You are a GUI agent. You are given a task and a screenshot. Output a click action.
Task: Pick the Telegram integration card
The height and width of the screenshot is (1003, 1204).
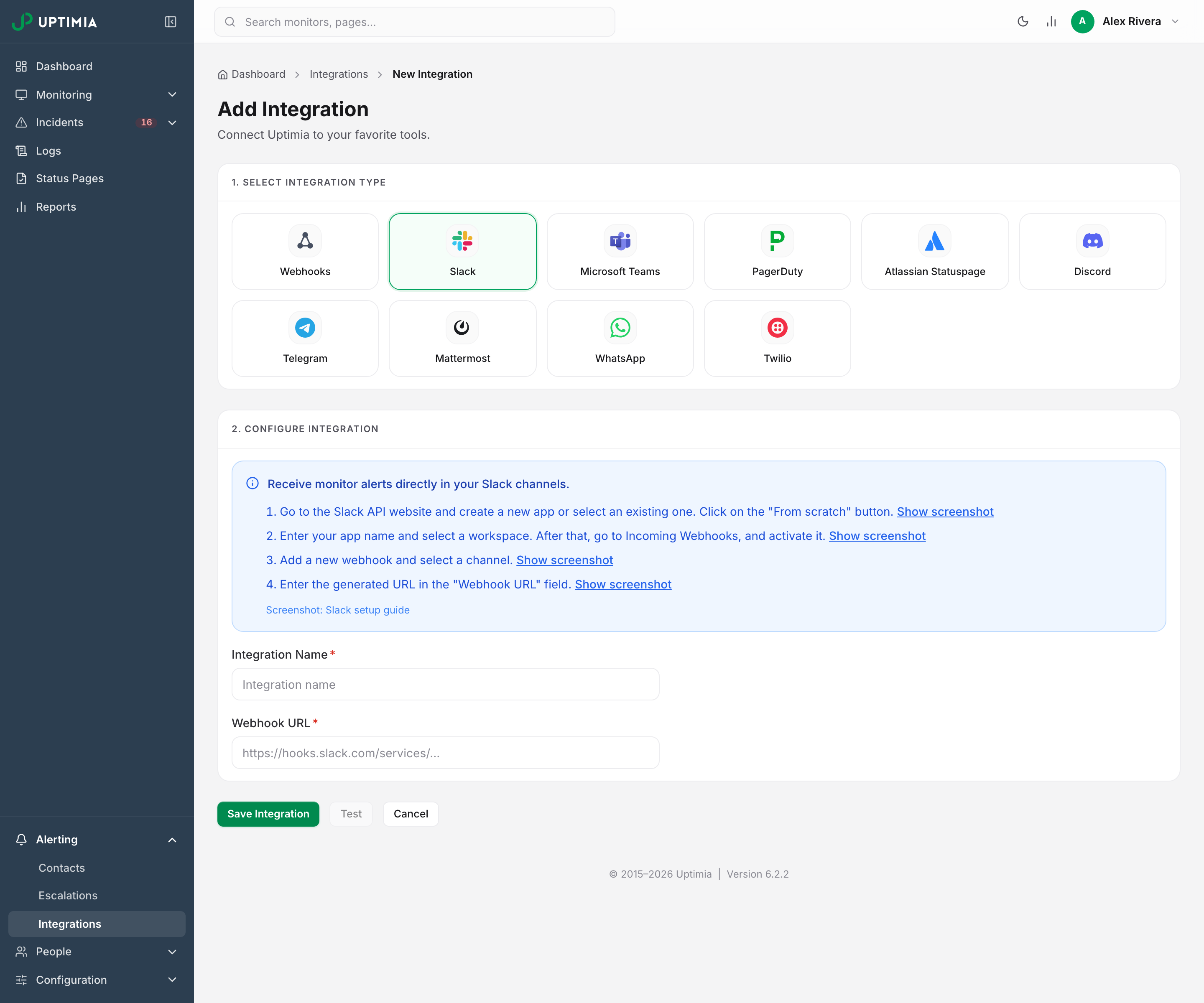coord(305,338)
